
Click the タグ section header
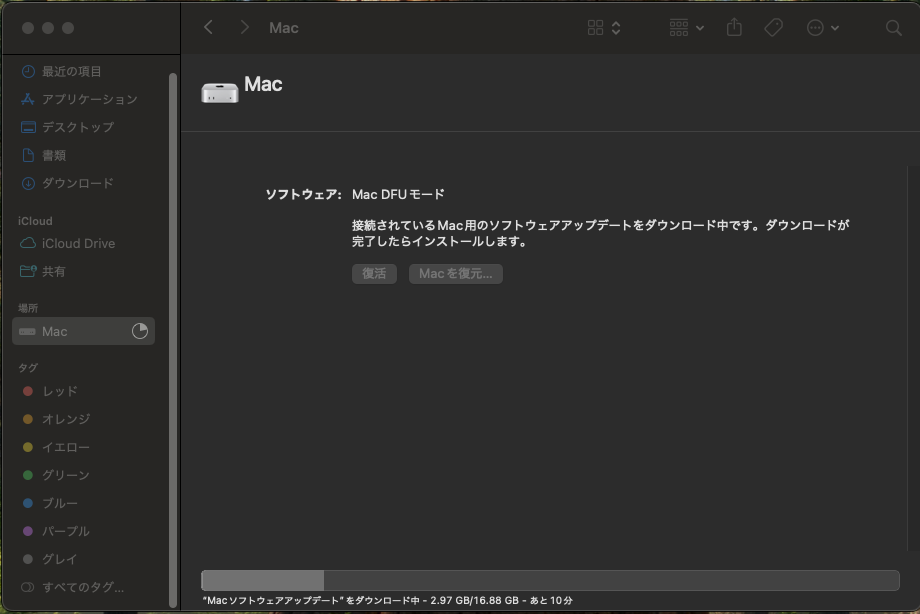click(x=28, y=368)
